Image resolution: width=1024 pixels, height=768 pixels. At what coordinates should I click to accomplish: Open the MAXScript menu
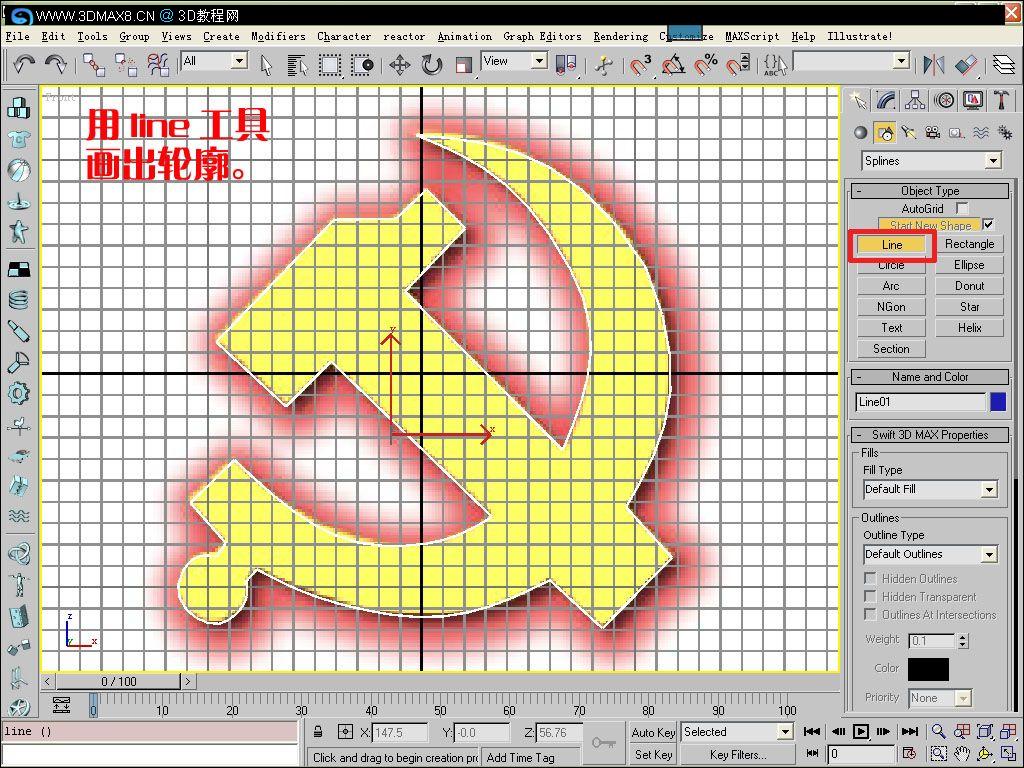(x=752, y=37)
